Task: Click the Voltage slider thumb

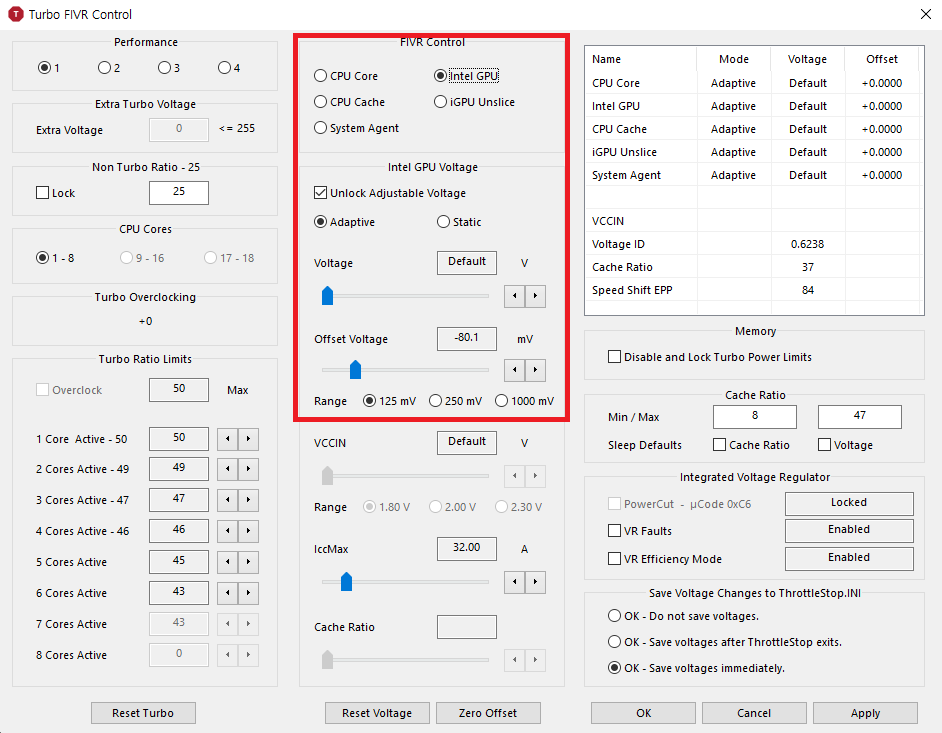Action: tap(327, 296)
